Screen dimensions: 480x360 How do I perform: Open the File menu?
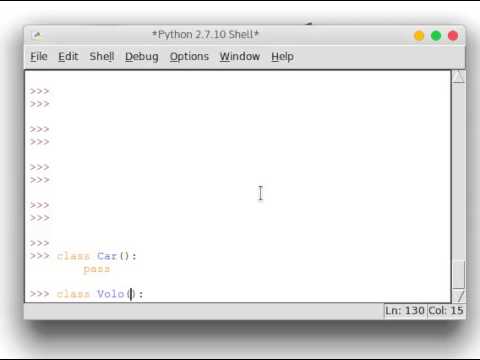(x=39, y=57)
